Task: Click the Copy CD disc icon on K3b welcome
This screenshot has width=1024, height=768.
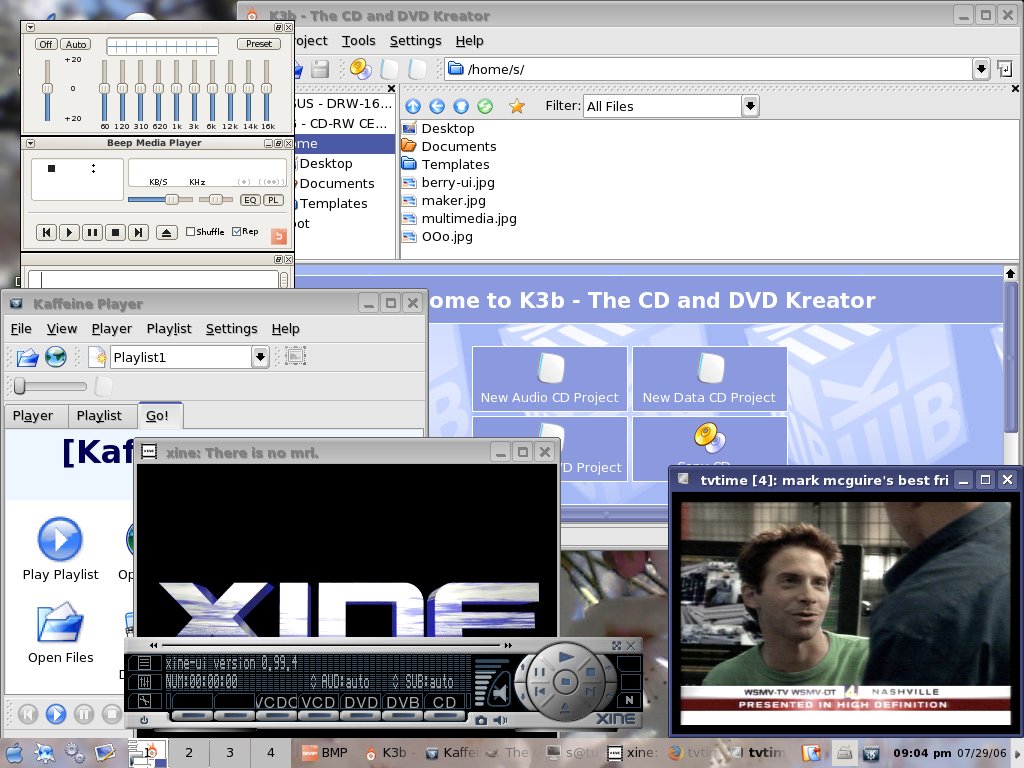Action: (710, 438)
